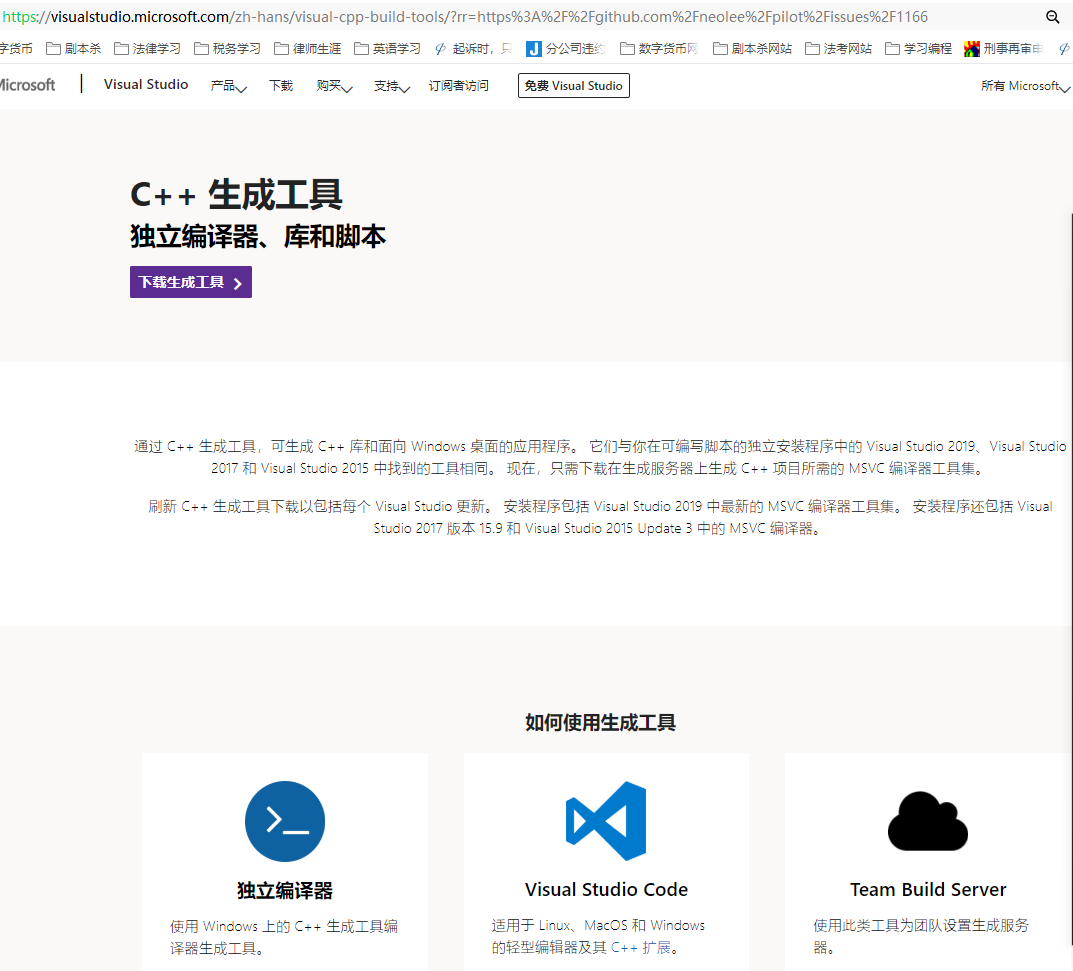Open the 法考网站 bookmark folder
The image size is (1073, 971).
pyautogui.click(x=839, y=49)
